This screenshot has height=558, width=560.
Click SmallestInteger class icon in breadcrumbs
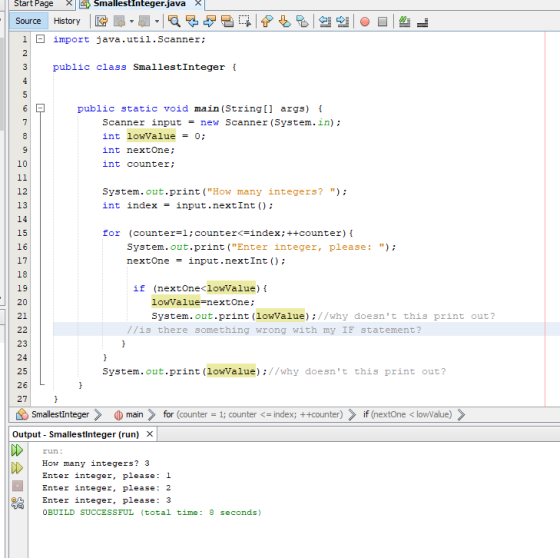[22, 414]
